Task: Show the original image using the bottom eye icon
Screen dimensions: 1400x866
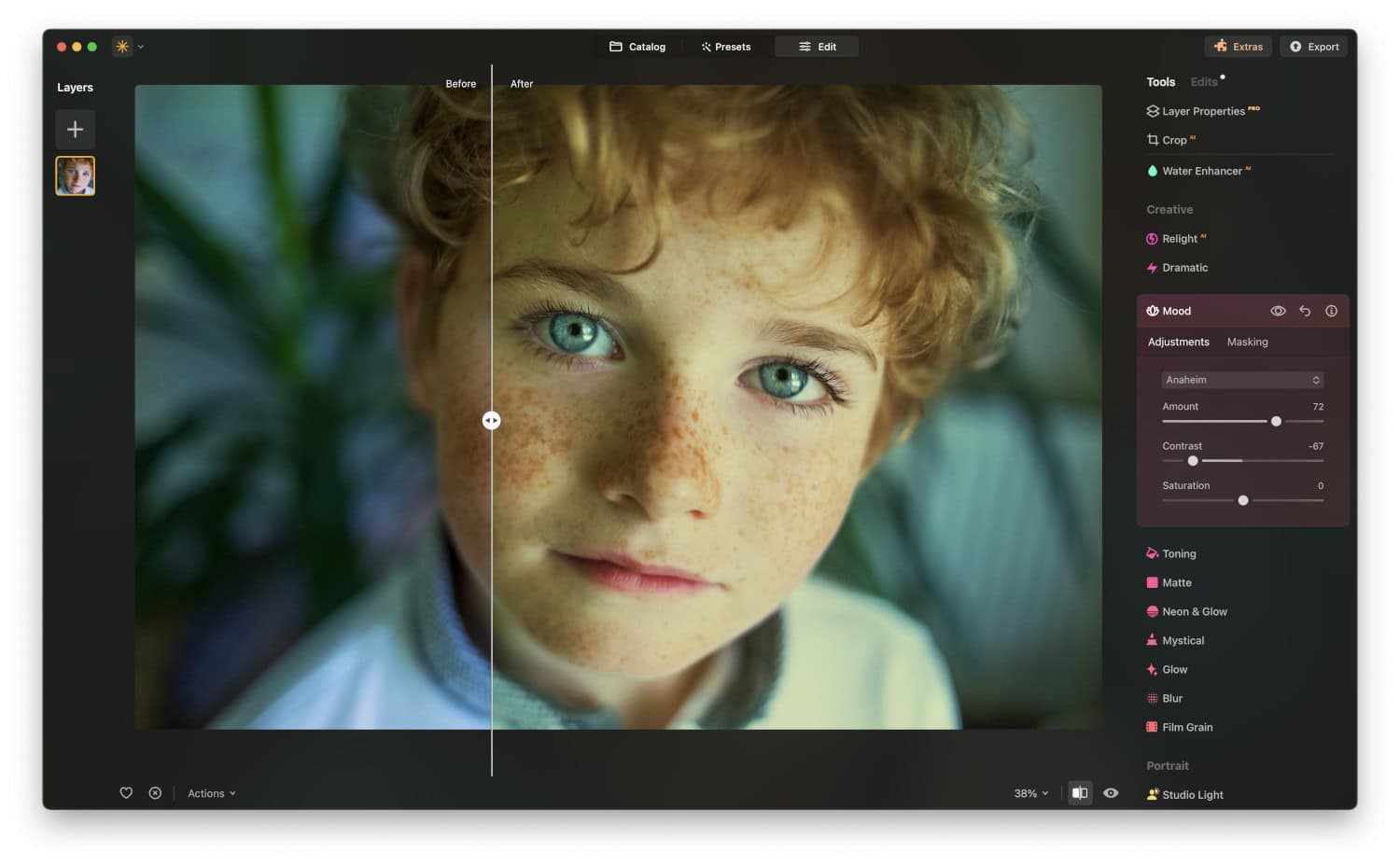Action: (1111, 792)
